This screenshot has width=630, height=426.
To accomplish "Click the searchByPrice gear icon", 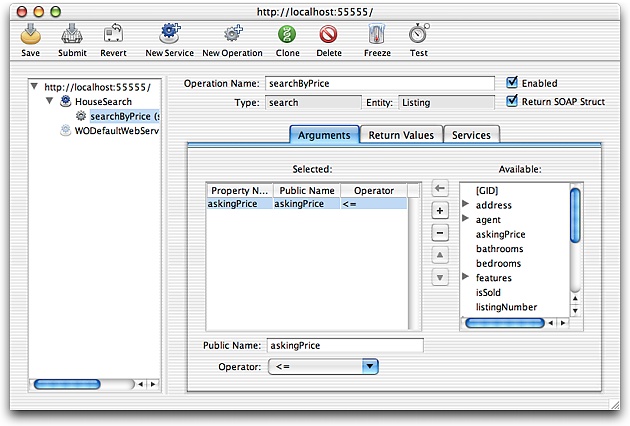I will pyautogui.click(x=81, y=116).
